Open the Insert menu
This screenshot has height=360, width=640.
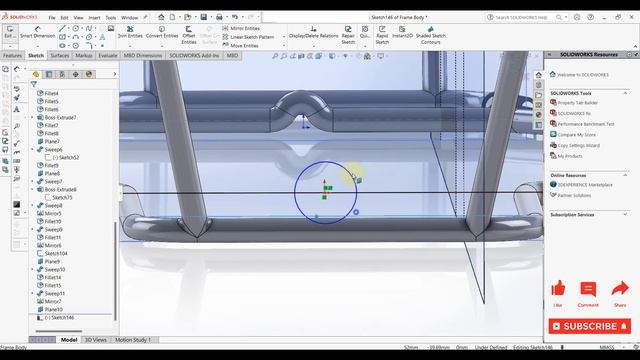[94, 18]
